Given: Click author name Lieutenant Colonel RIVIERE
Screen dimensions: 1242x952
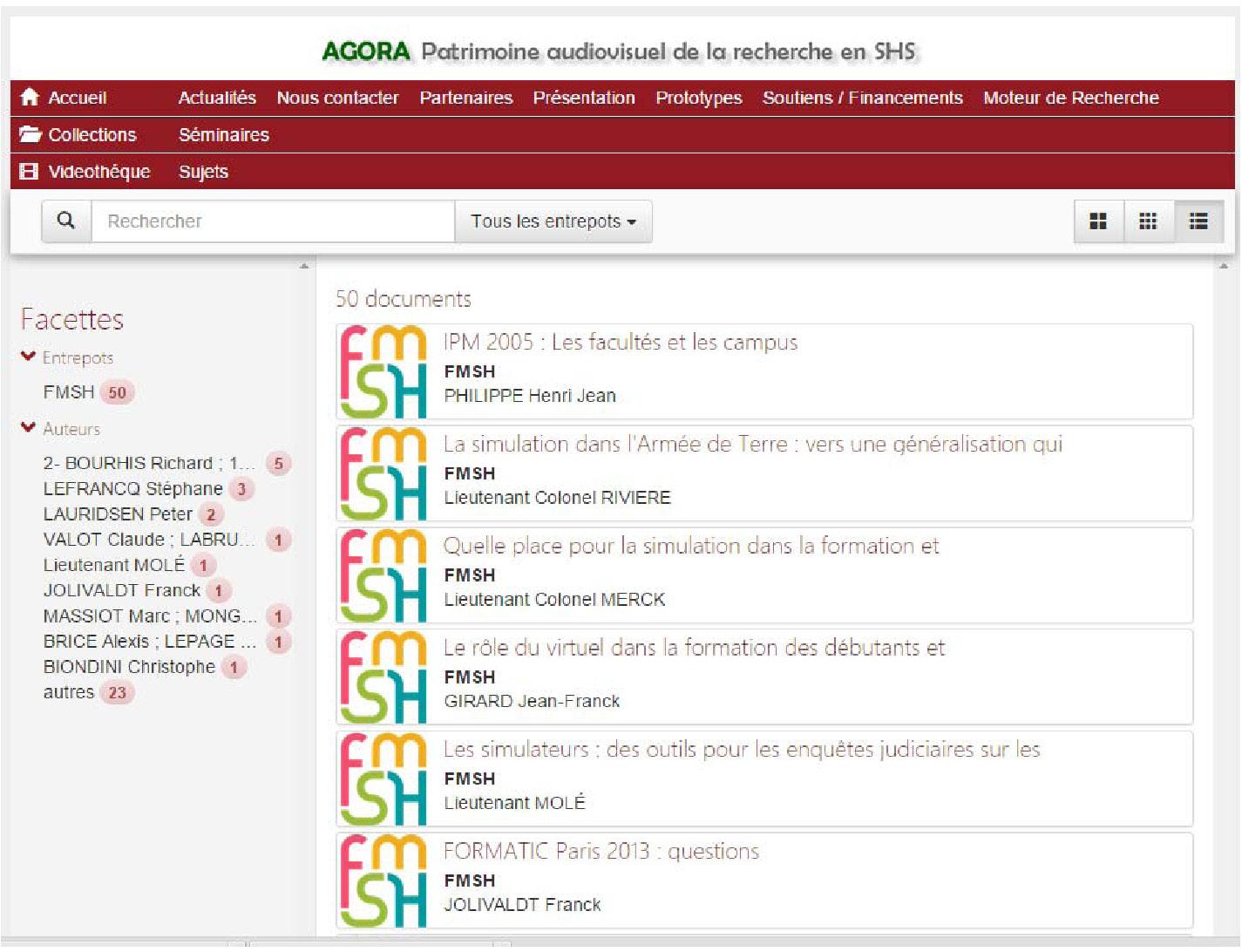Looking at the screenshot, I should coord(558,498).
